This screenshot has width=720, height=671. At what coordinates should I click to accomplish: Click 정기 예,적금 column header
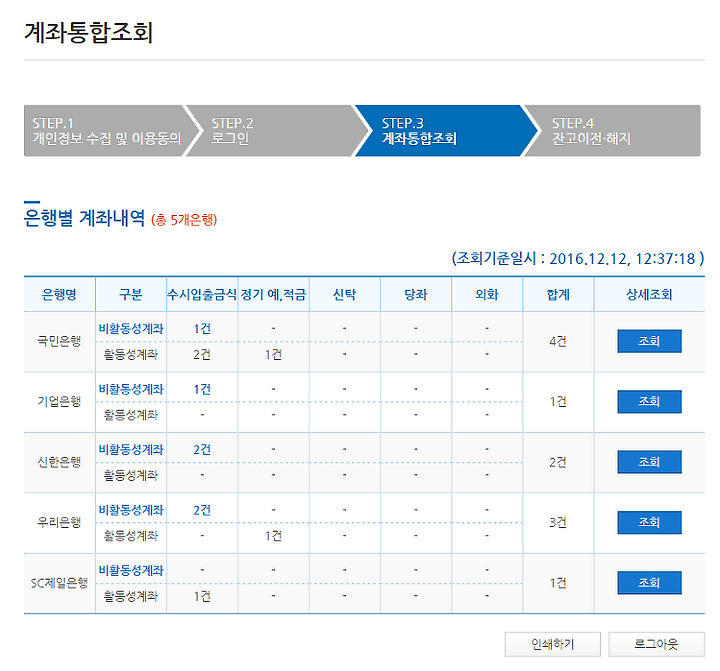click(273, 294)
